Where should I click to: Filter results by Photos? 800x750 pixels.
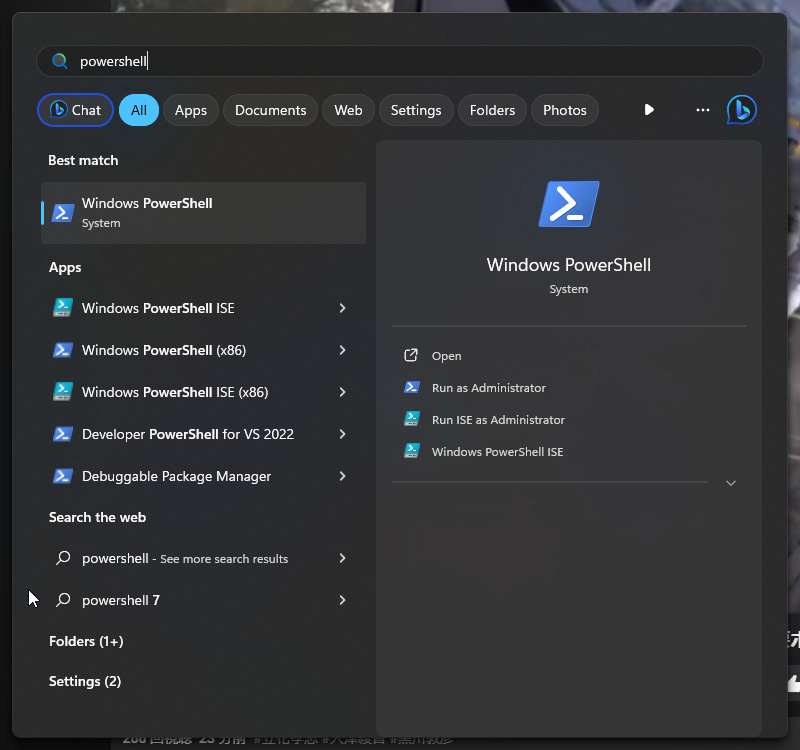[565, 110]
